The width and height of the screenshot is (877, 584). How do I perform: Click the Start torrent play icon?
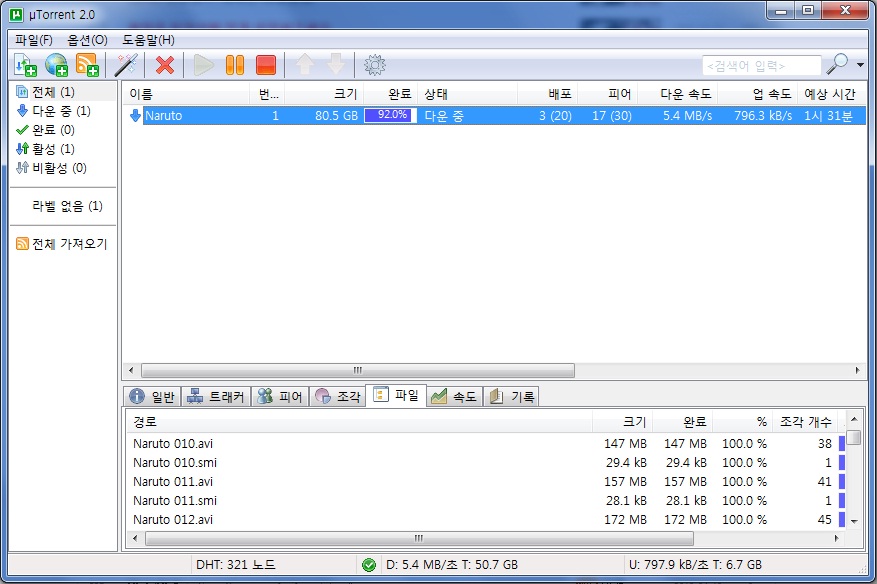coord(204,65)
